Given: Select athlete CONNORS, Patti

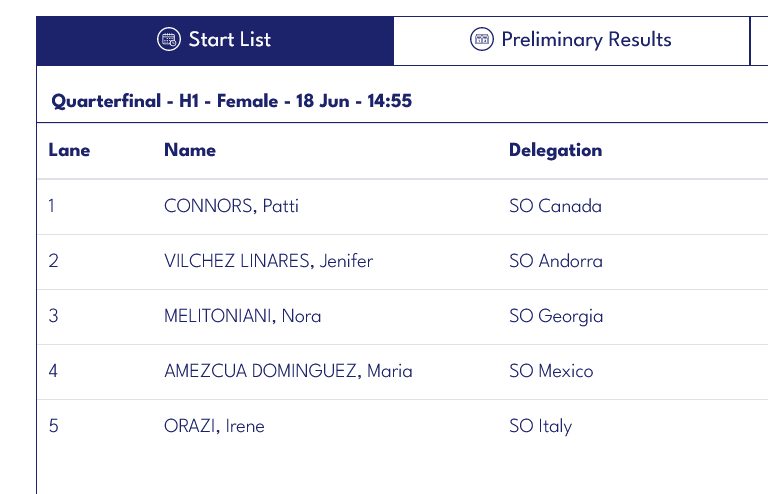Looking at the screenshot, I should [x=231, y=206].
